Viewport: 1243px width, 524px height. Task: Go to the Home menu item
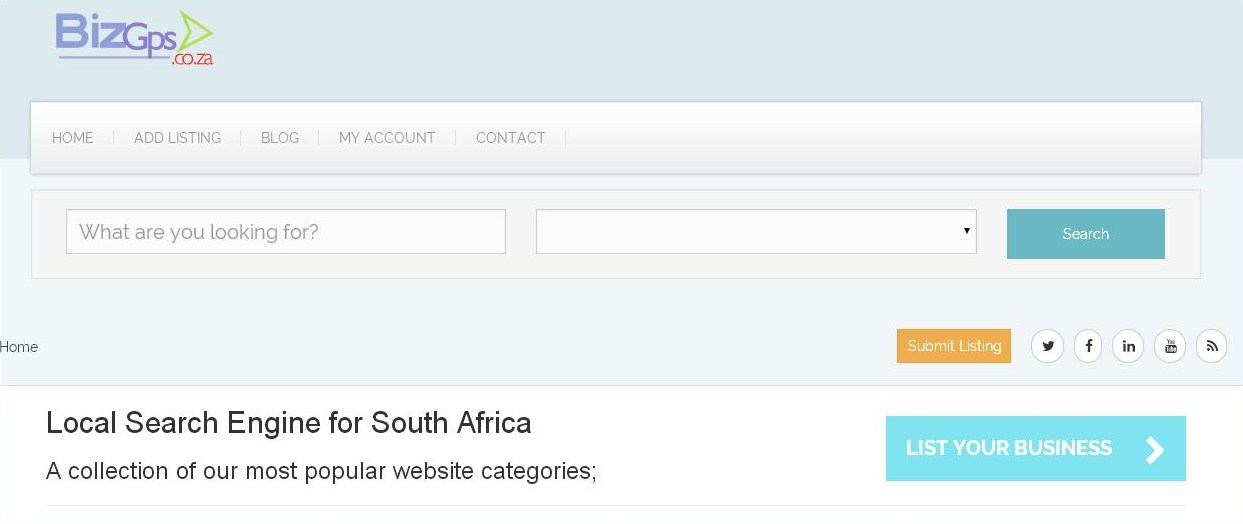pyautogui.click(x=73, y=138)
